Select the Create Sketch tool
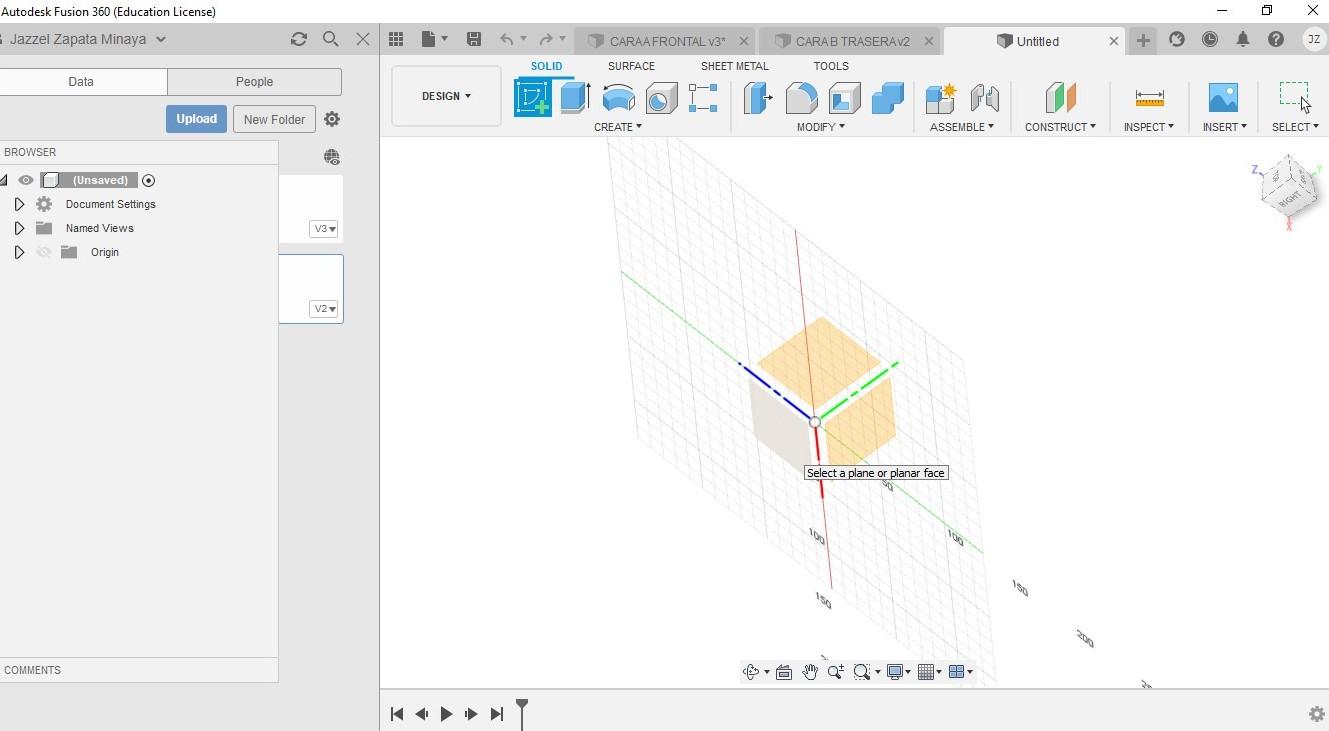Viewport: 1329px width, 731px height. tap(533, 98)
